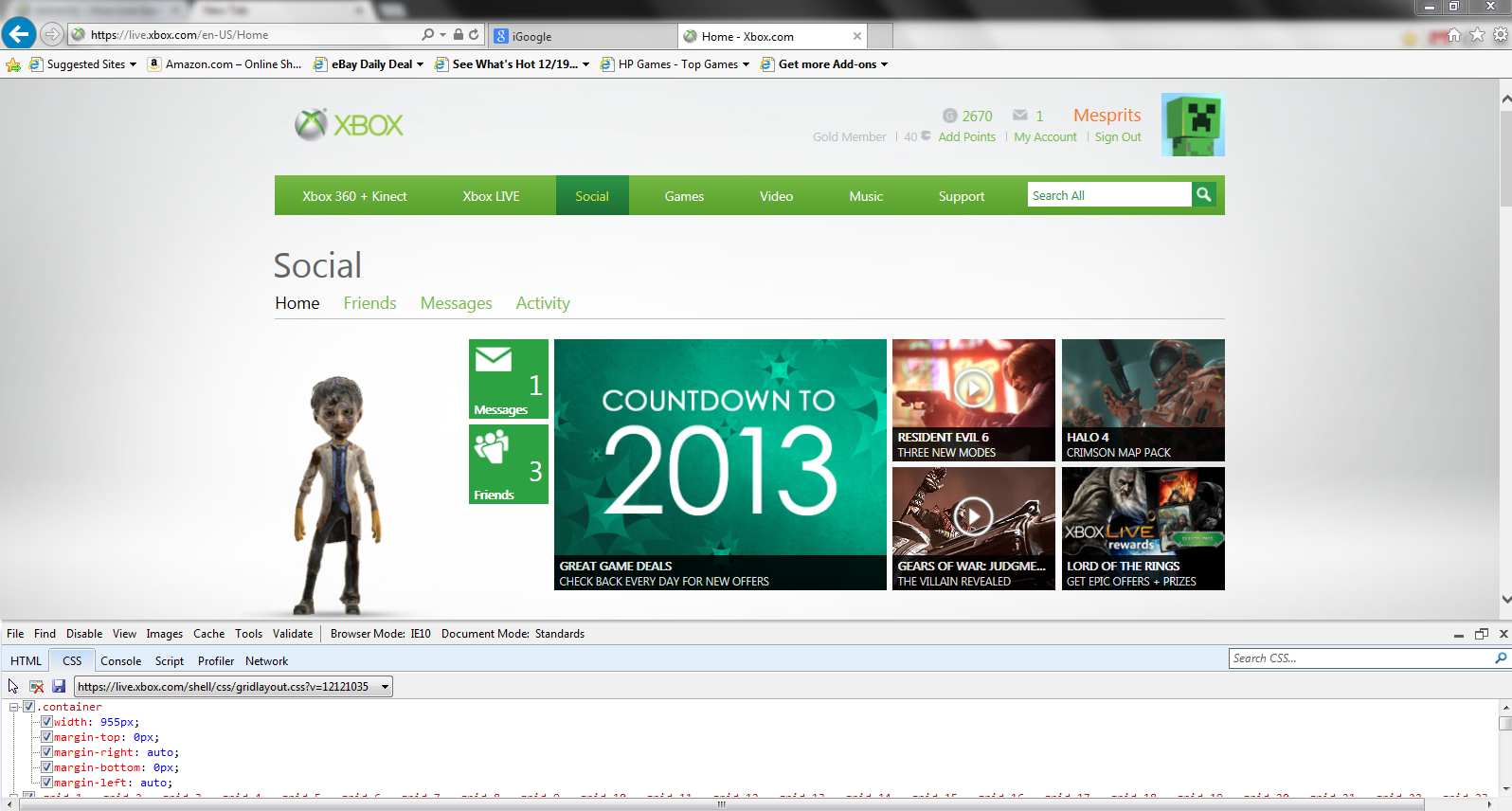Open the Network dev tools tab
The image size is (1512, 811).
pyautogui.click(x=266, y=661)
